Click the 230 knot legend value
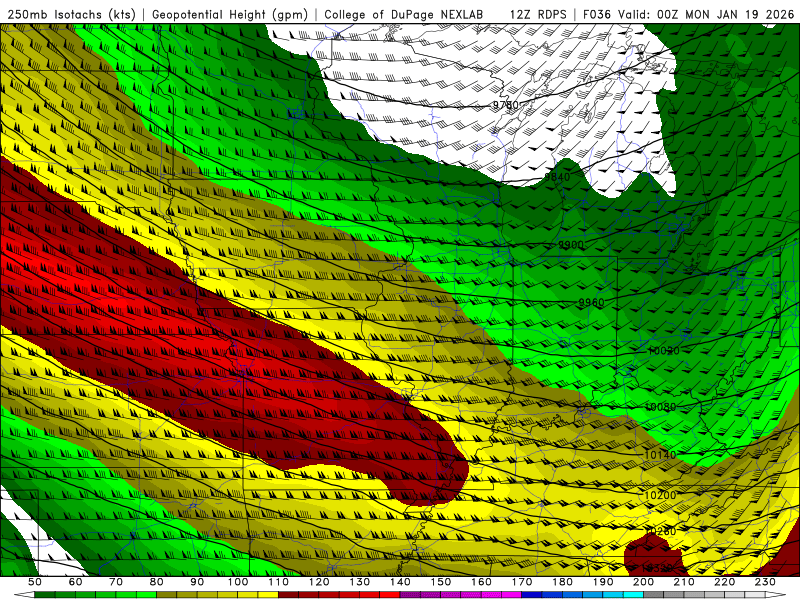The width and height of the screenshot is (800, 600). [x=765, y=582]
